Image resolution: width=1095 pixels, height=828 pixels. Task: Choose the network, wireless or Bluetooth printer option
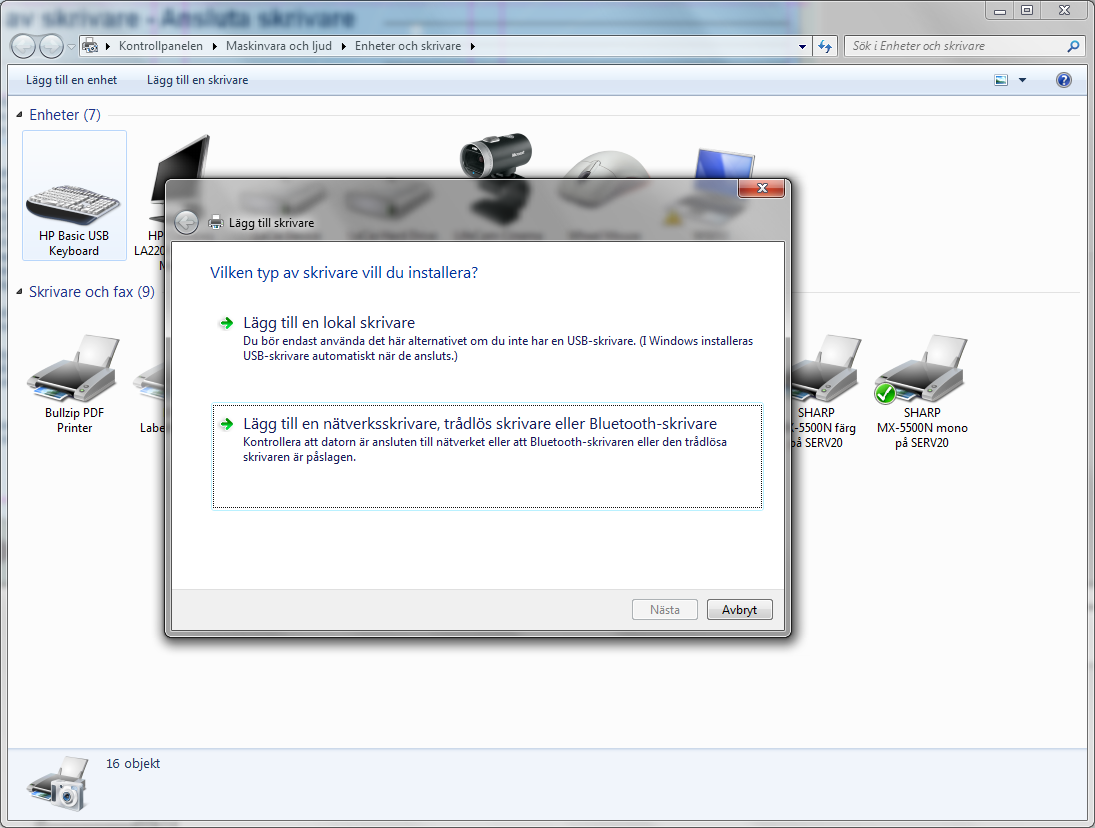[x=480, y=424]
